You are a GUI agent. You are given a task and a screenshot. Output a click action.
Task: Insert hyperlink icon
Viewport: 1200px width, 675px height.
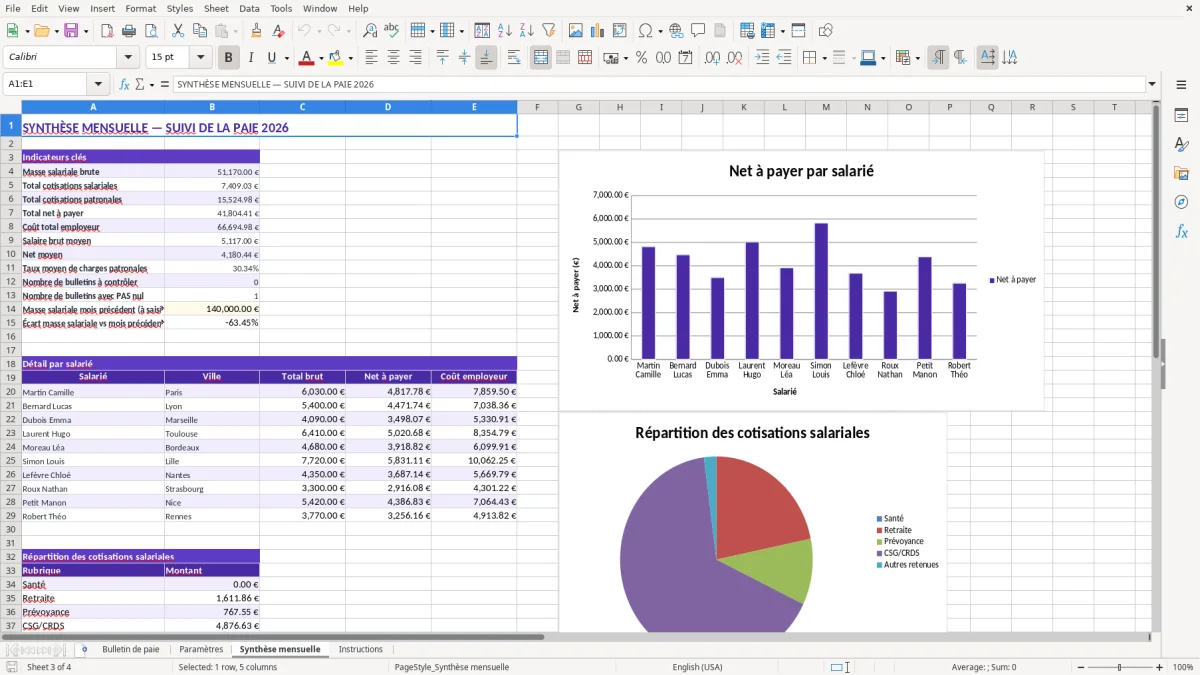click(676, 31)
